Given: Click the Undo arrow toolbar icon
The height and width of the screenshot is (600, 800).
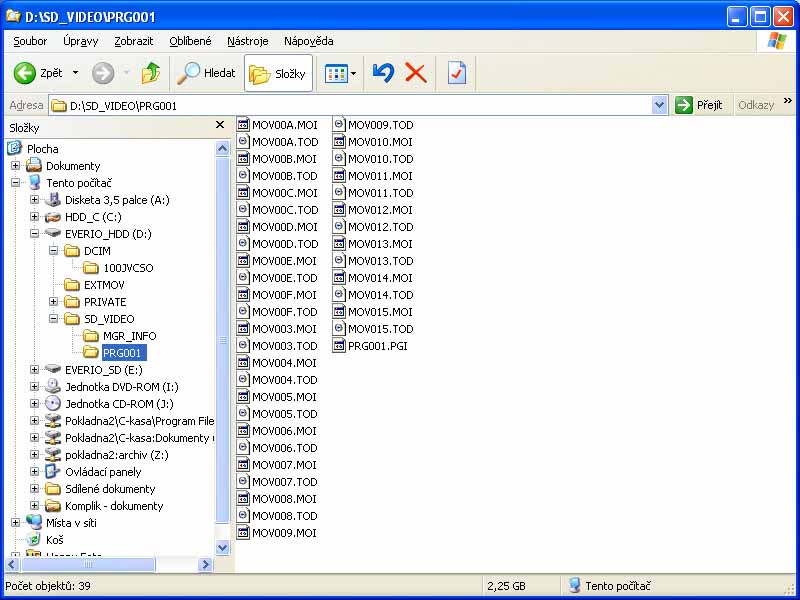Looking at the screenshot, I should (x=383, y=73).
